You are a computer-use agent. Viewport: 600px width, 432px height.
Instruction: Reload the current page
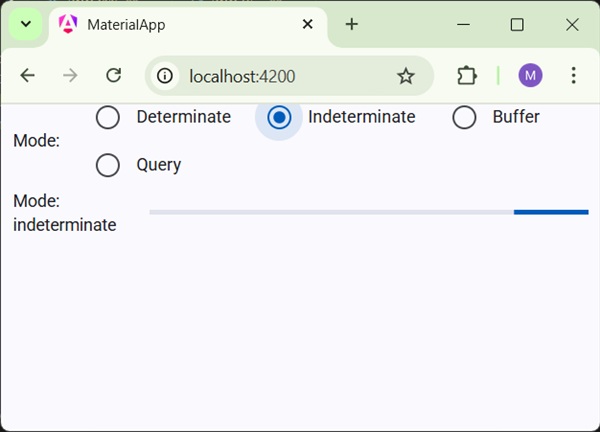(114, 76)
